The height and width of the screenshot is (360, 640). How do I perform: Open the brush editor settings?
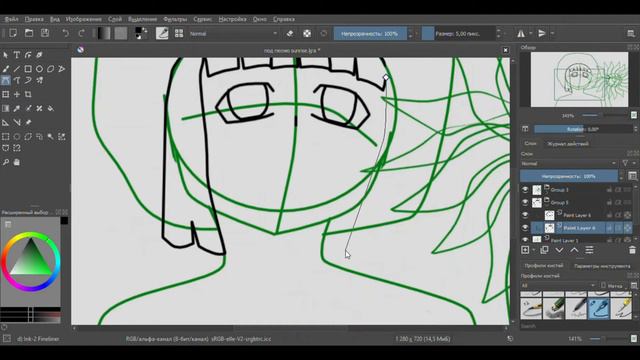pyautogui.click(x=162, y=33)
